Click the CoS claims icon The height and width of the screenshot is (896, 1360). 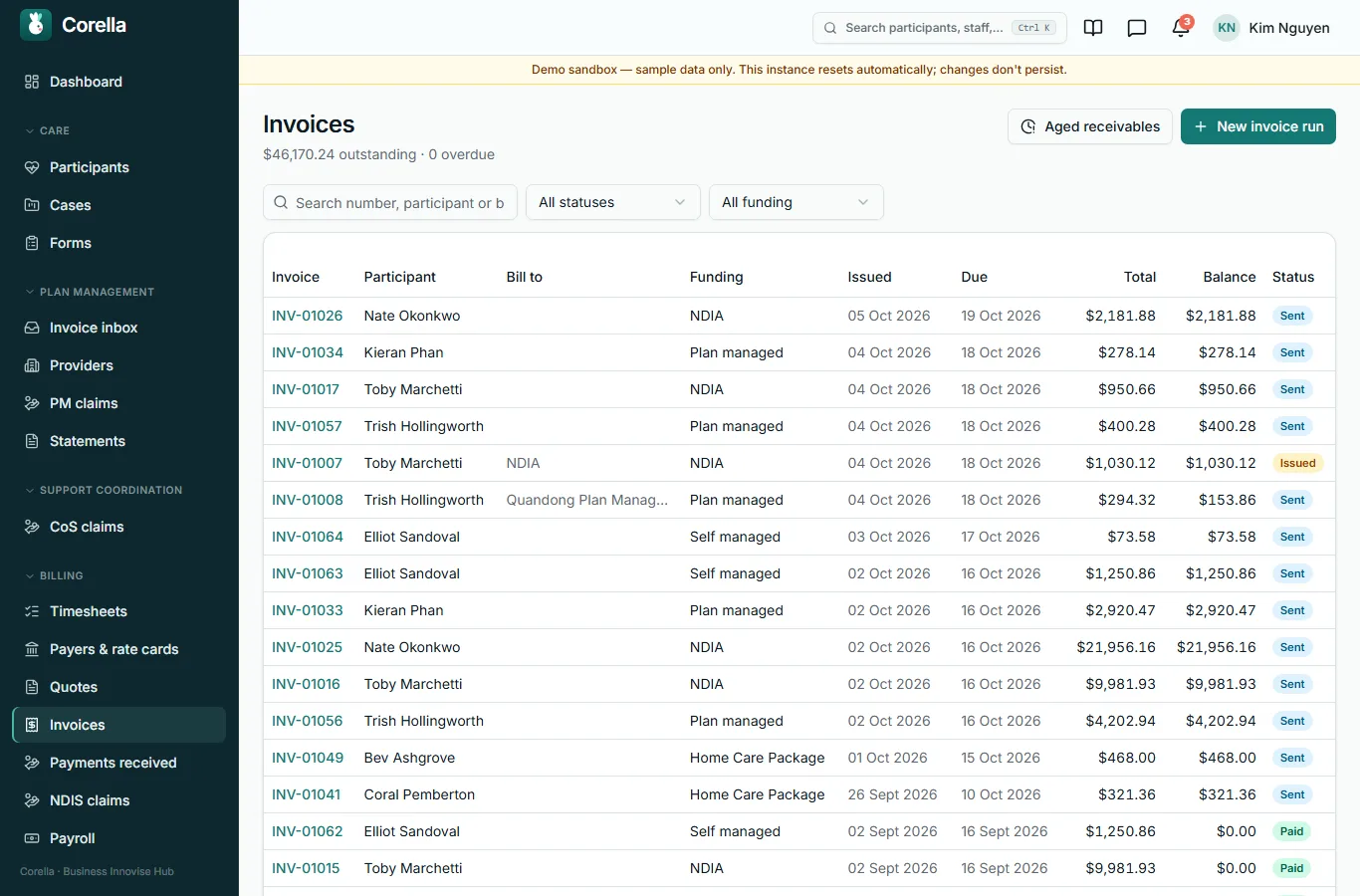(32, 527)
